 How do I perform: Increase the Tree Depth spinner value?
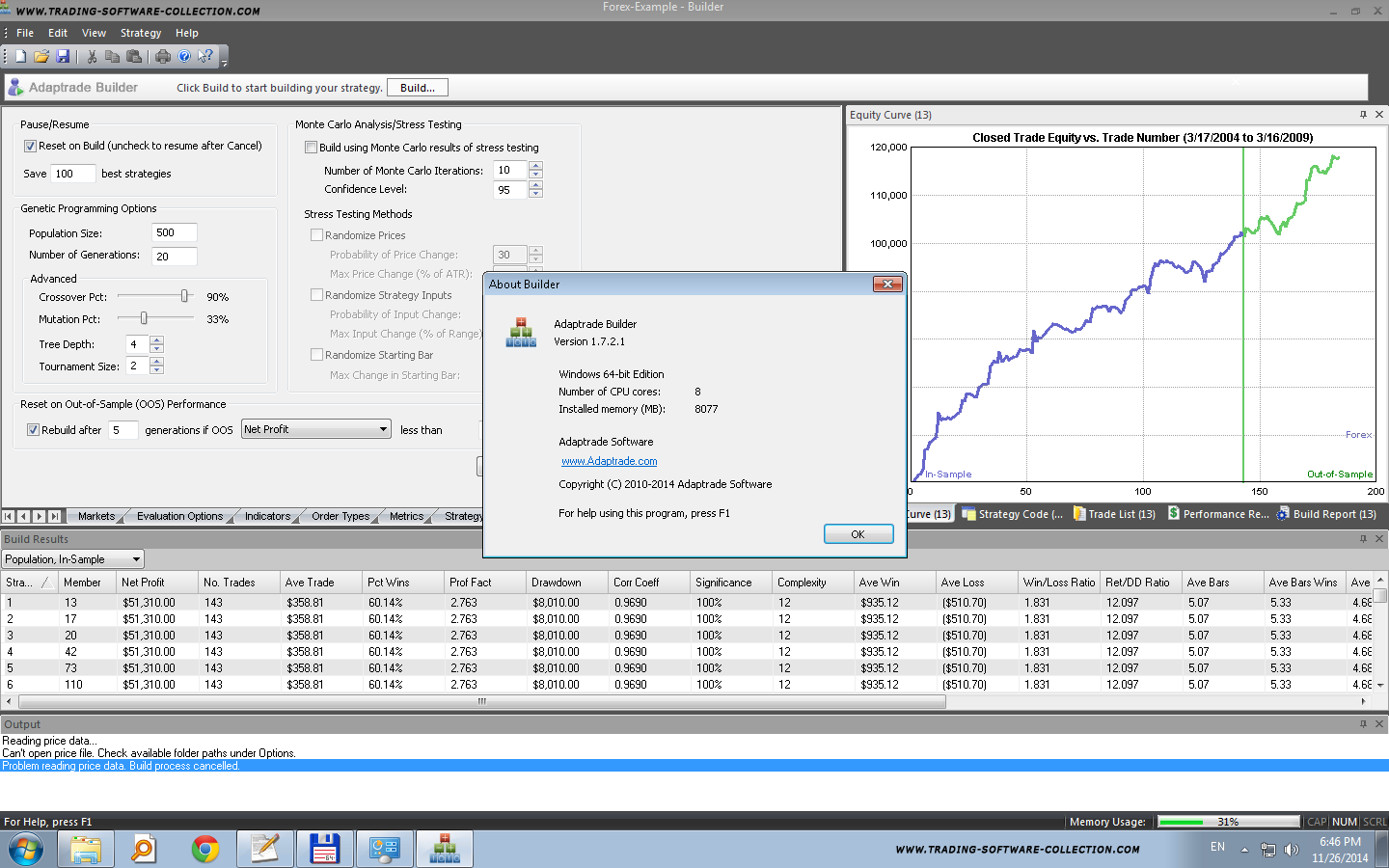[156, 339]
